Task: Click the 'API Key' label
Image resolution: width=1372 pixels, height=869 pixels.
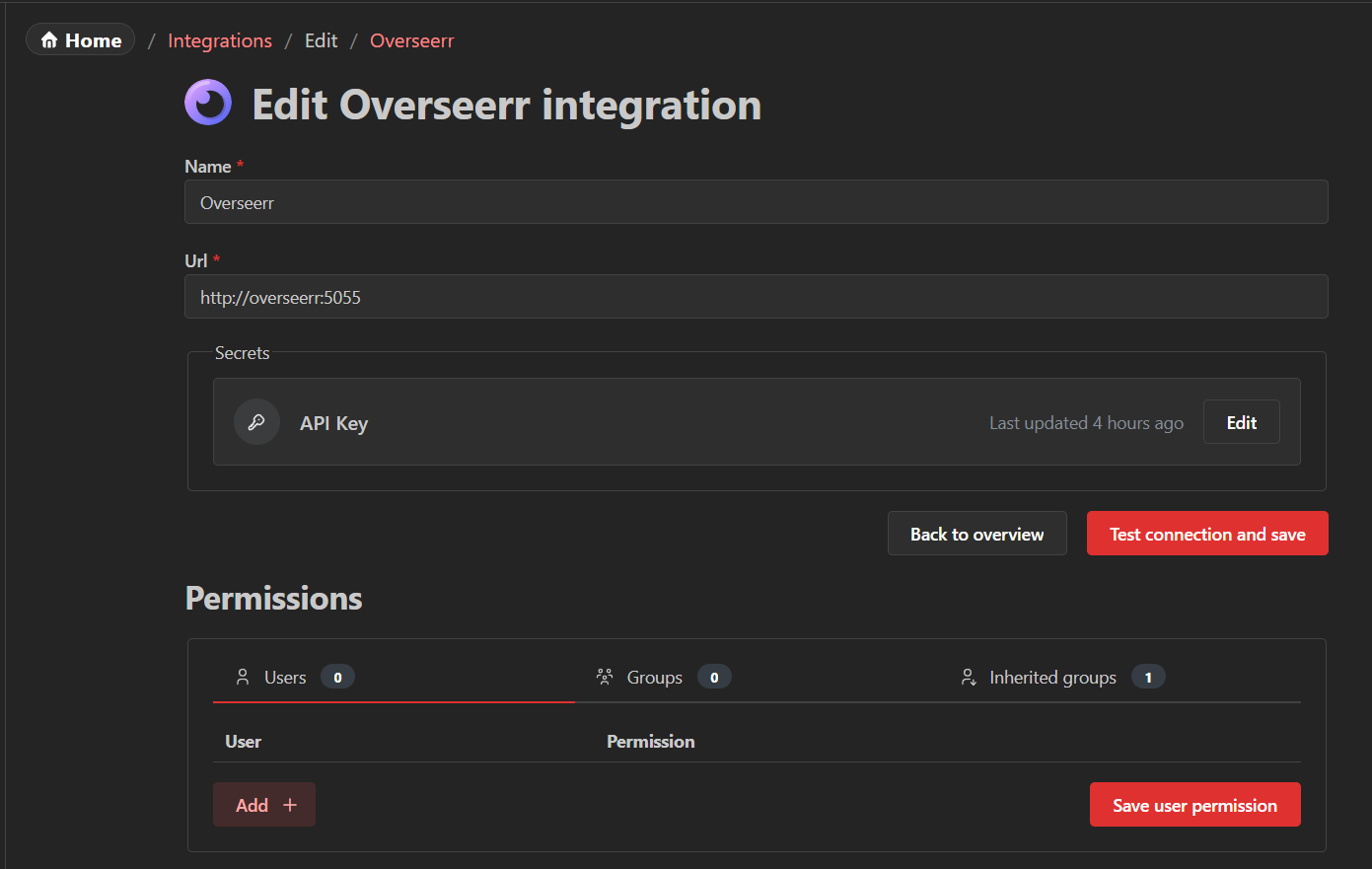Action: (x=333, y=423)
